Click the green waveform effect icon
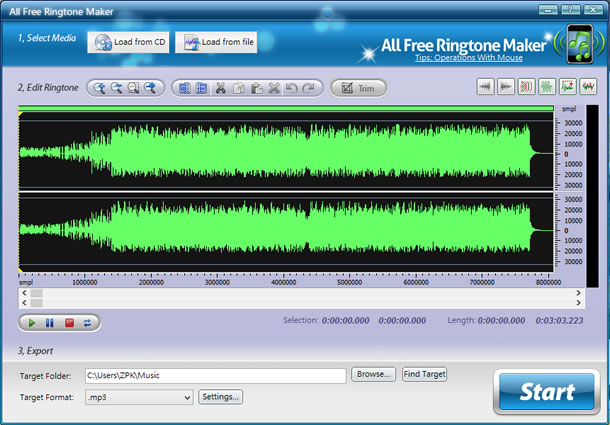This screenshot has height=425, width=610. 547,86
